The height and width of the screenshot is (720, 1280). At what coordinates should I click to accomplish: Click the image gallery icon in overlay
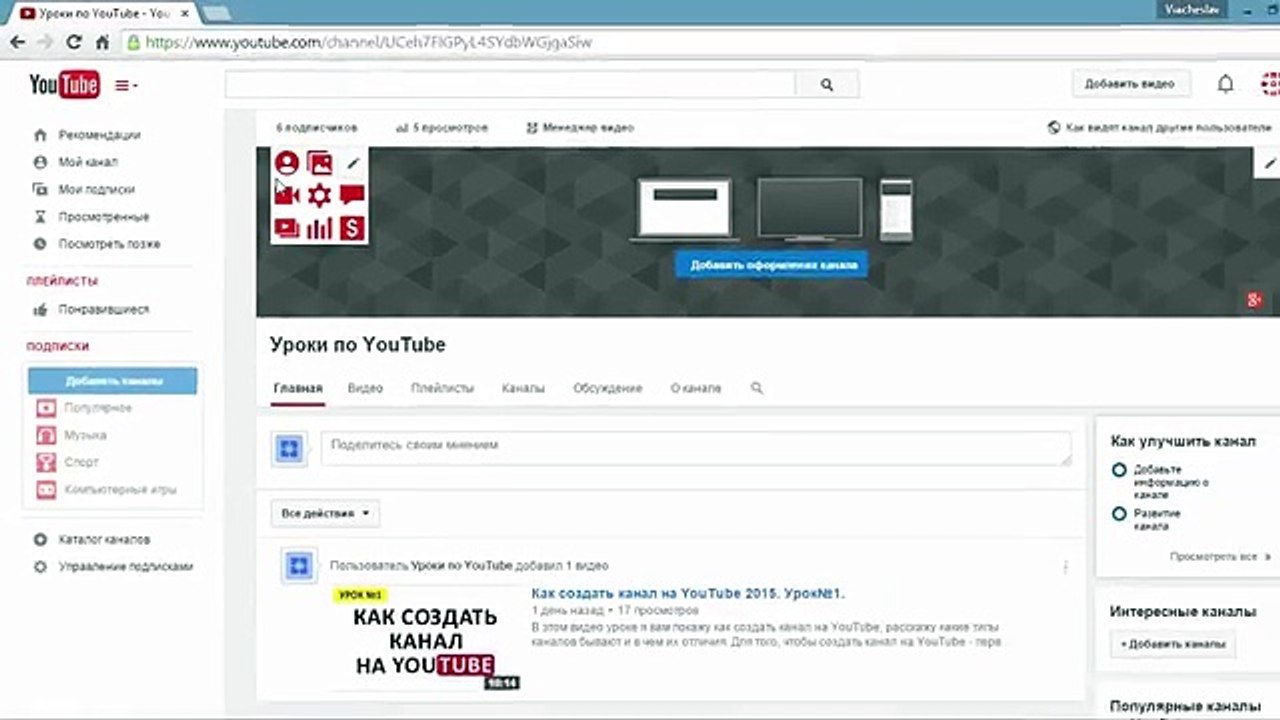(319, 163)
